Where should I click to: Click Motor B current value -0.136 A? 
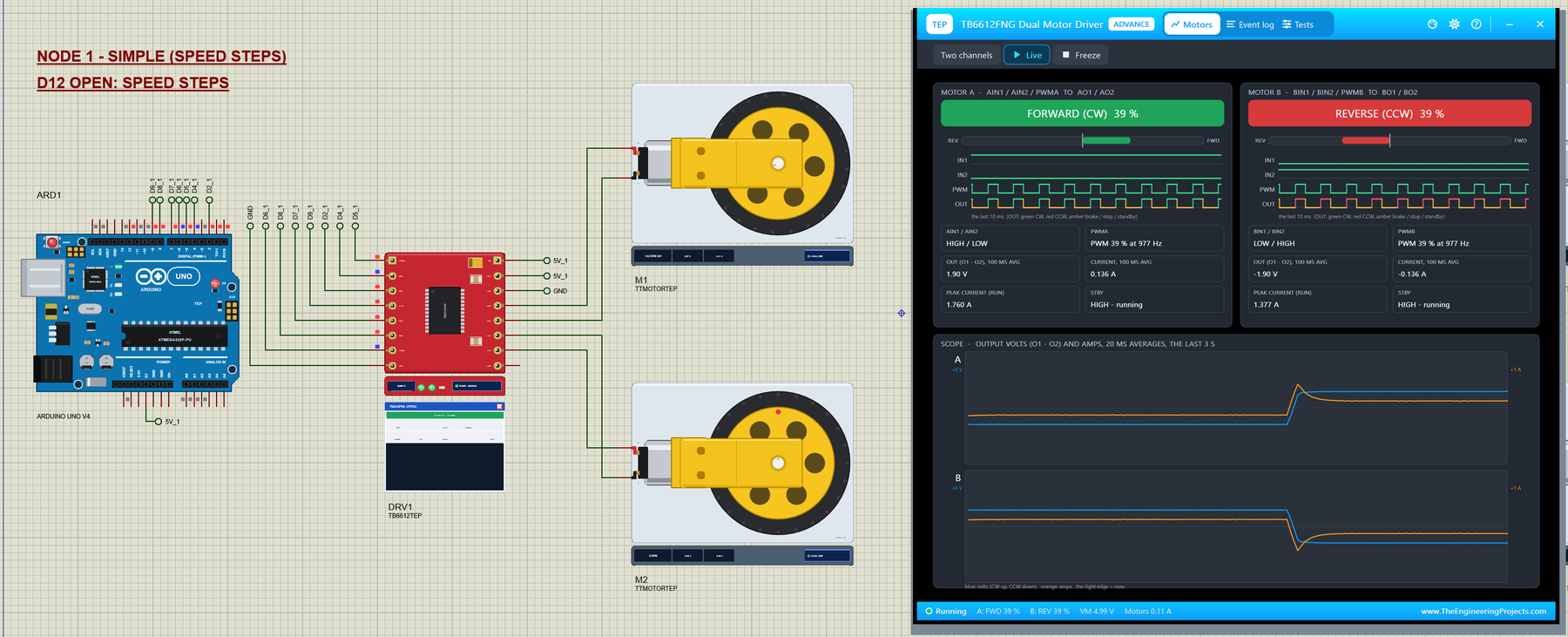pos(1462,268)
